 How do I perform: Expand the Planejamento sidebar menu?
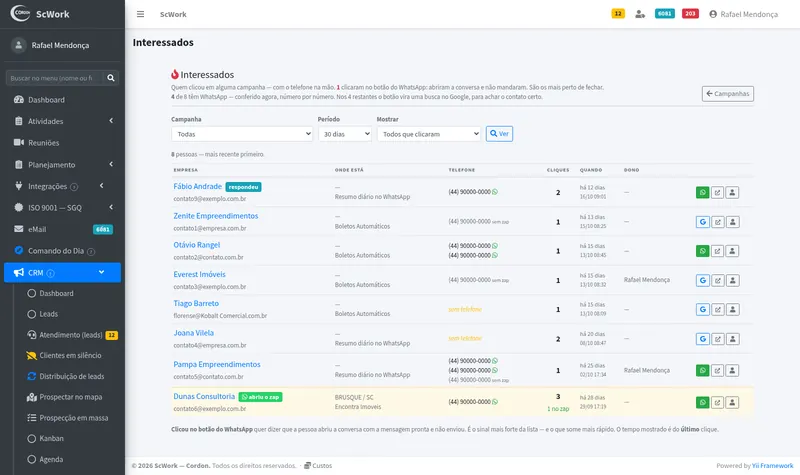(x=62, y=164)
